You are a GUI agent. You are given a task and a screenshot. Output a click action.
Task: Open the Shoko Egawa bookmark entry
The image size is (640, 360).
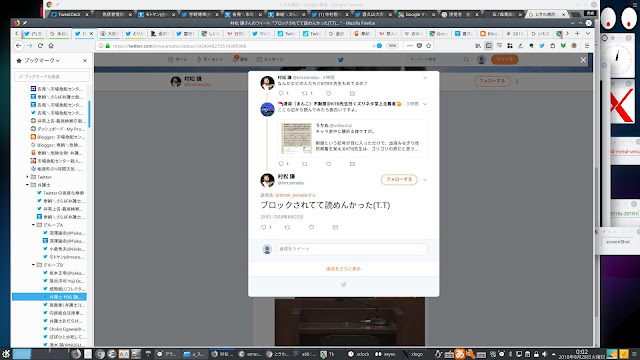coord(63,329)
